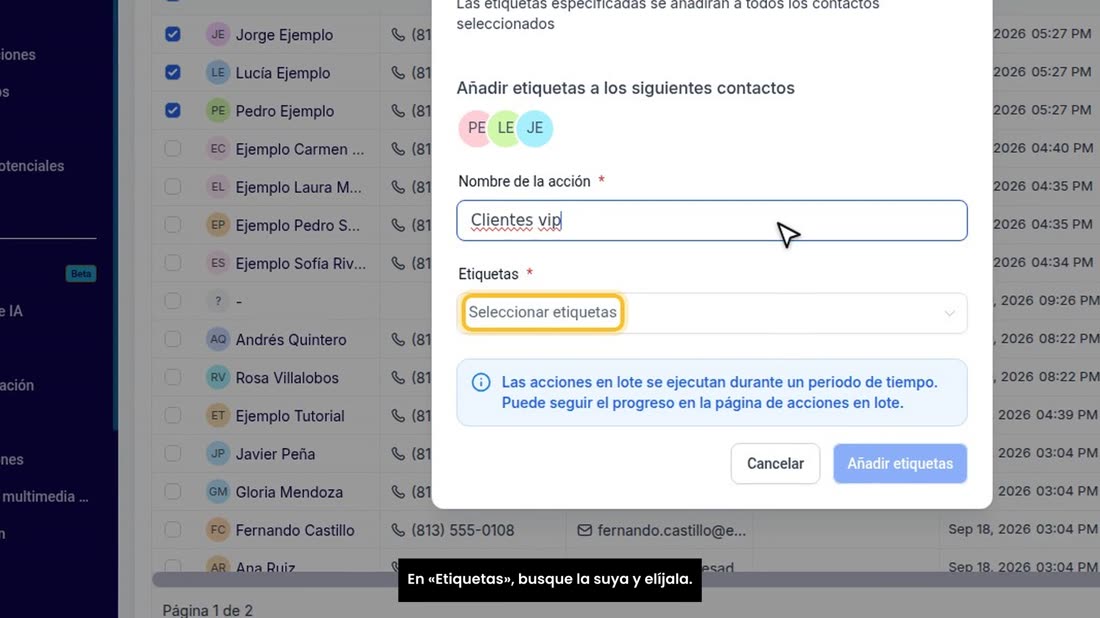Click the EP avatar beside Ejemplo Pedro S...

tap(218, 225)
